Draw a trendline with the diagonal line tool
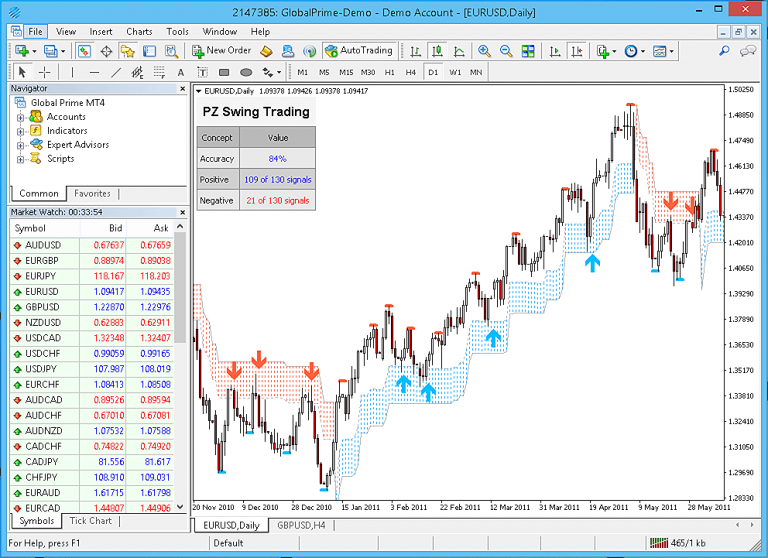 tap(116, 72)
